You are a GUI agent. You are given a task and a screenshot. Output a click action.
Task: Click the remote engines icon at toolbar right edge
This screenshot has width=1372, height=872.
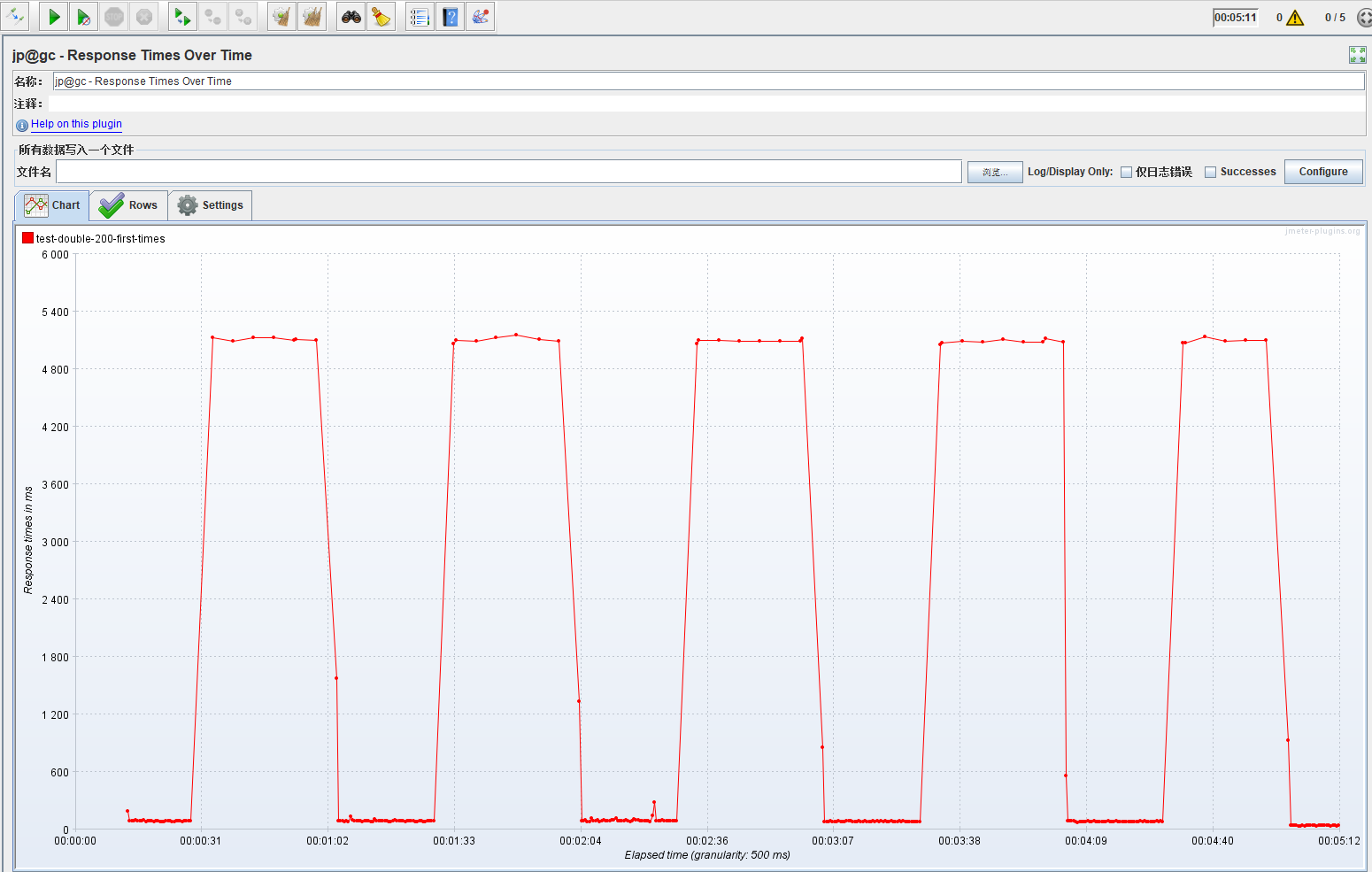point(1365,18)
